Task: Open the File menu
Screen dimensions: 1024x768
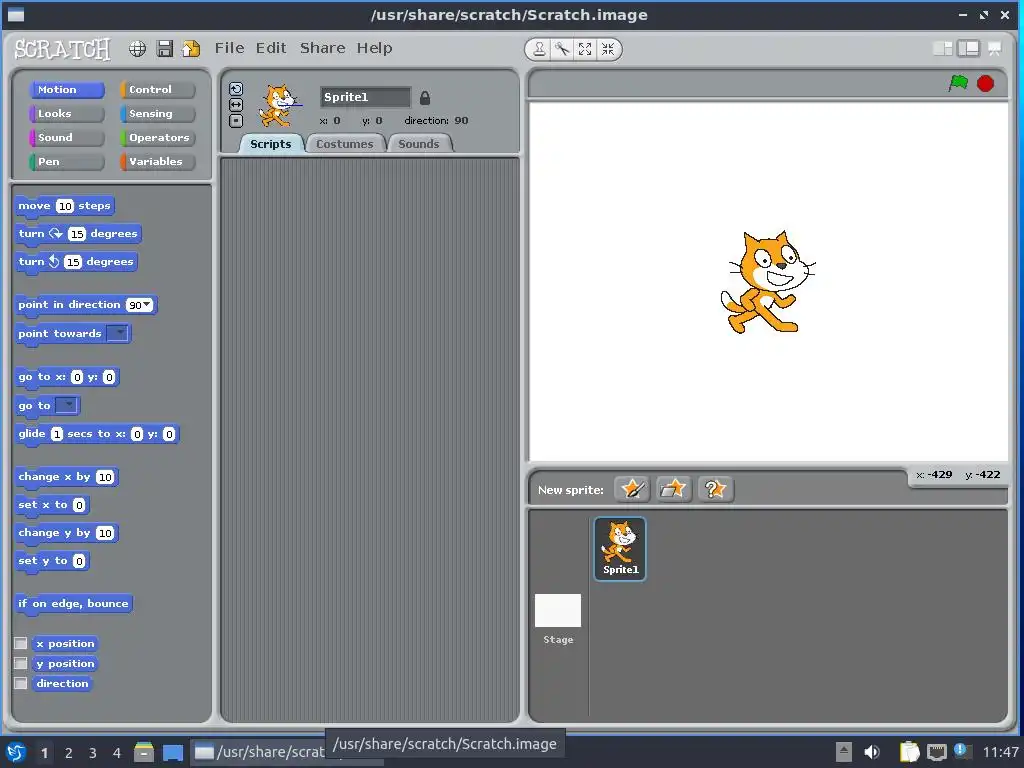Action: click(229, 48)
